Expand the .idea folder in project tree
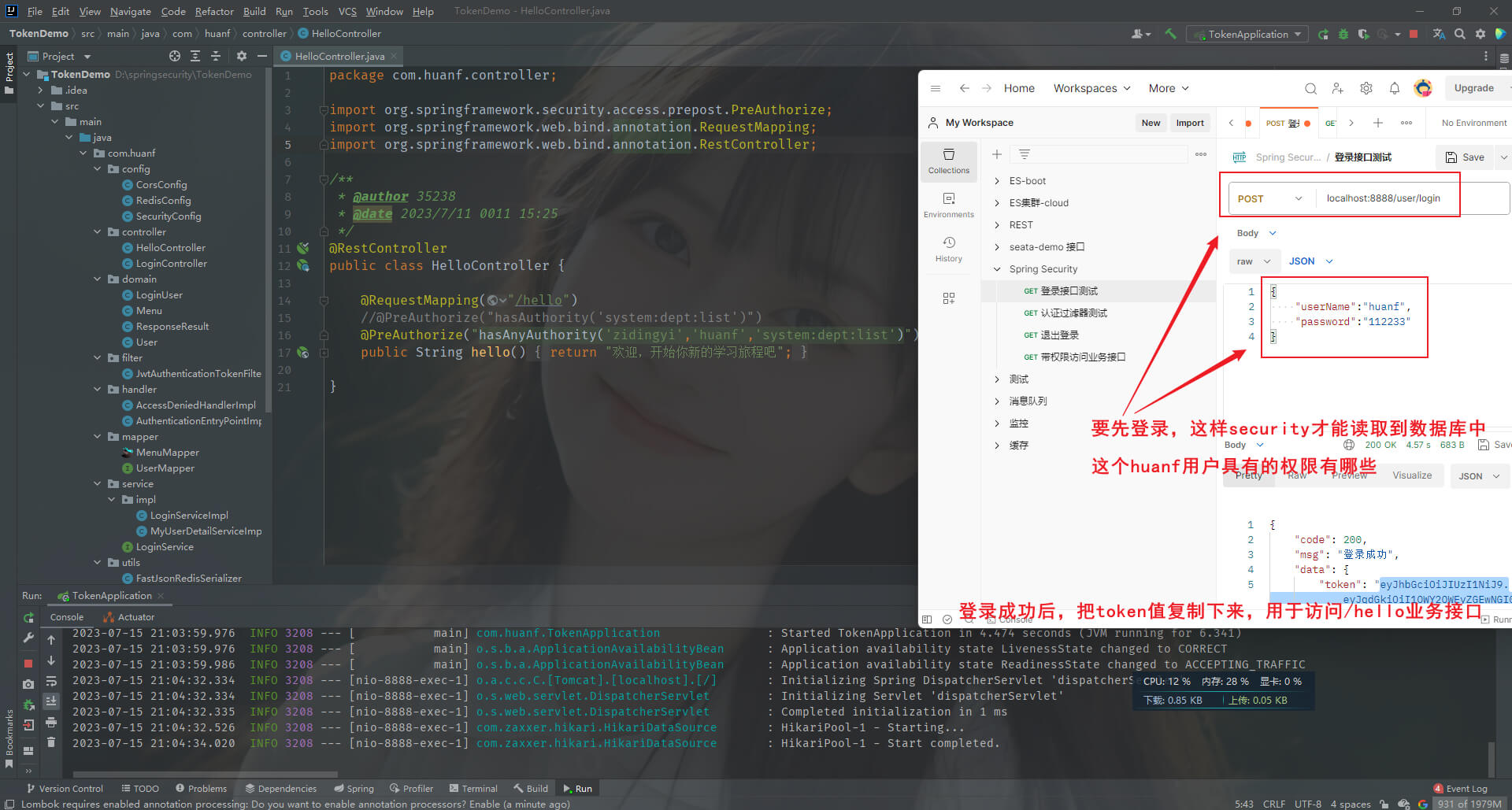 point(41,91)
